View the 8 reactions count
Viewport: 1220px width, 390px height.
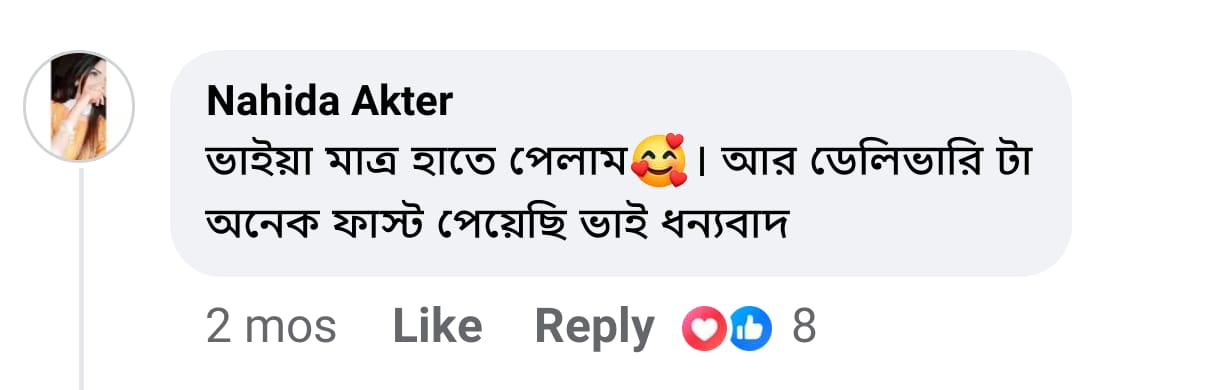point(804,327)
